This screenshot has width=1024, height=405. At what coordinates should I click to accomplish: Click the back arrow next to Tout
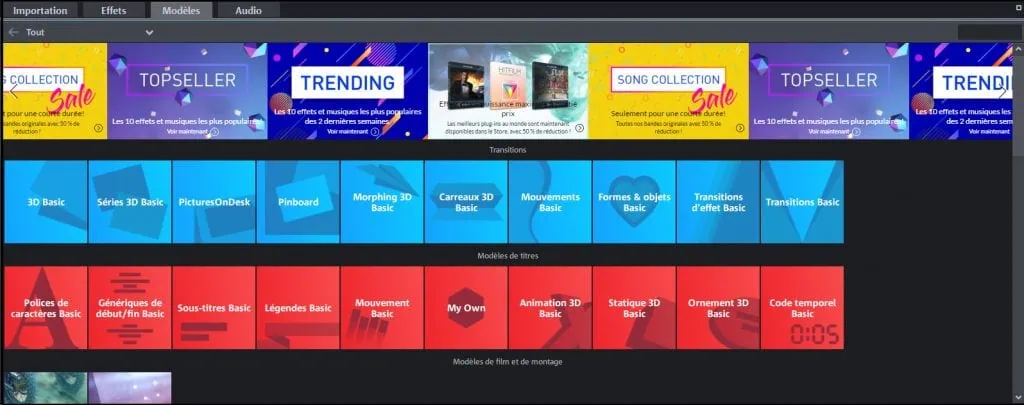[13, 32]
